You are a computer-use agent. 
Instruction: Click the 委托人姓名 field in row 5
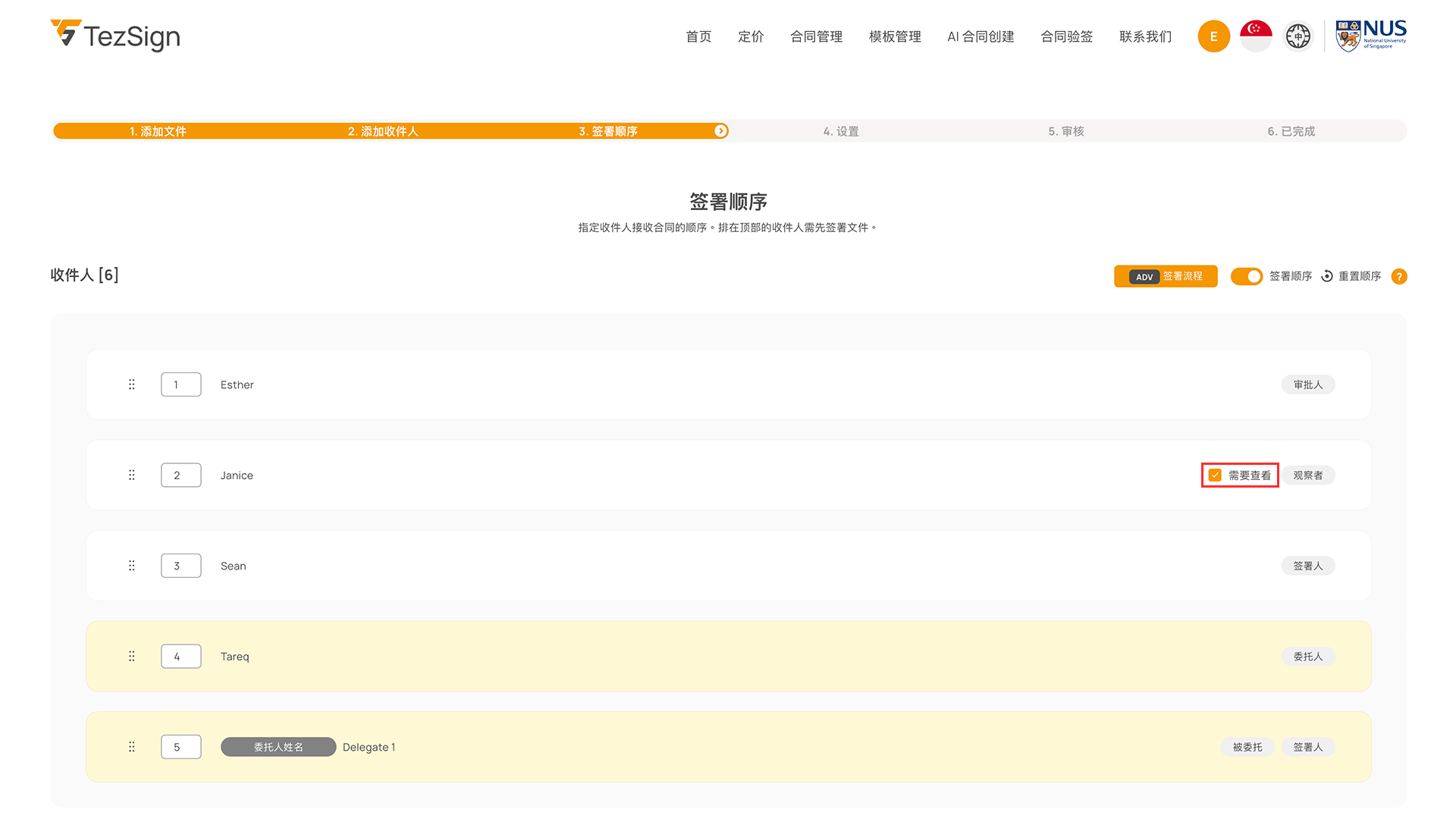coord(278,747)
